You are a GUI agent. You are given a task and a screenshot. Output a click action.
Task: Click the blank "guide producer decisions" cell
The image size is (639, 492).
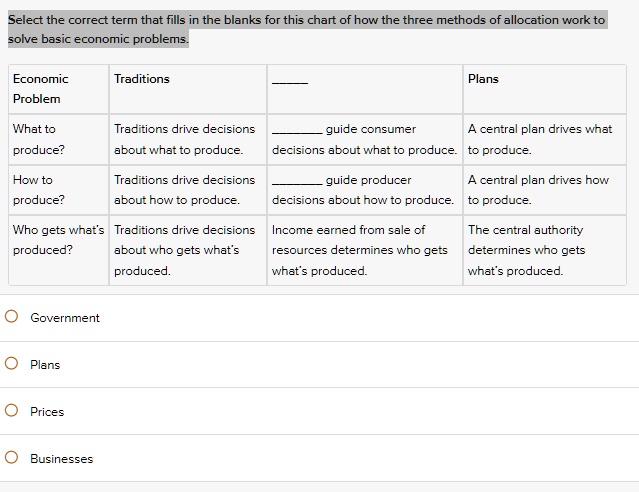coord(364,190)
